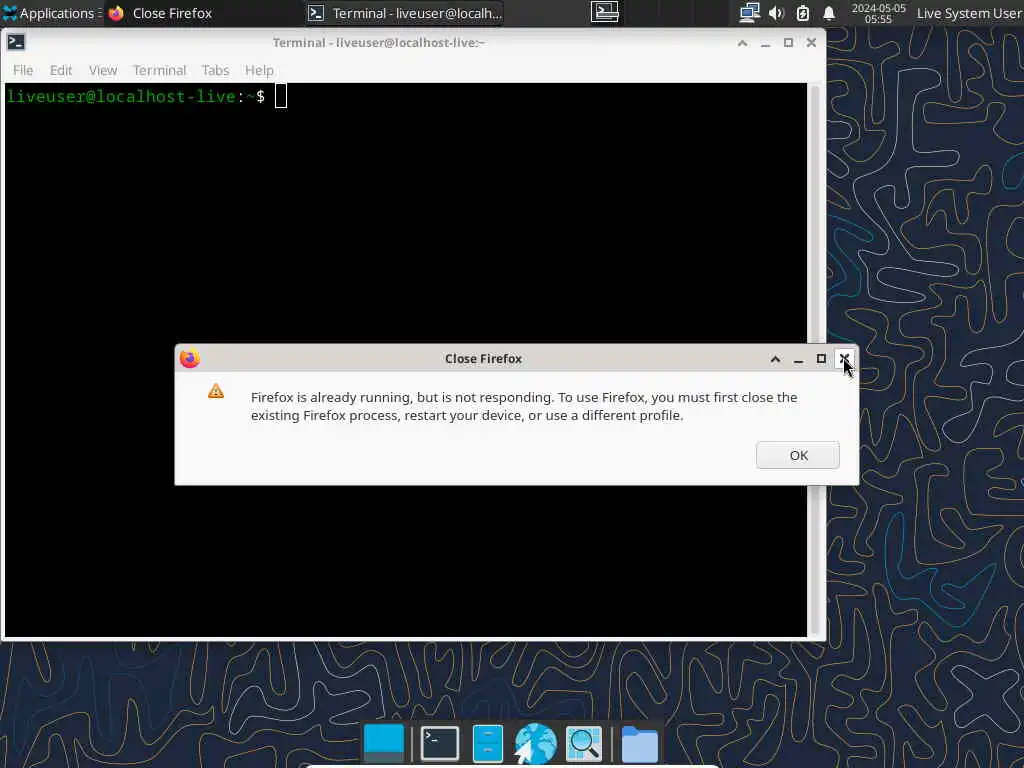The width and height of the screenshot is (1024, 768).
Task: Shade the Terminal window with up arrow
Action: 743,43
